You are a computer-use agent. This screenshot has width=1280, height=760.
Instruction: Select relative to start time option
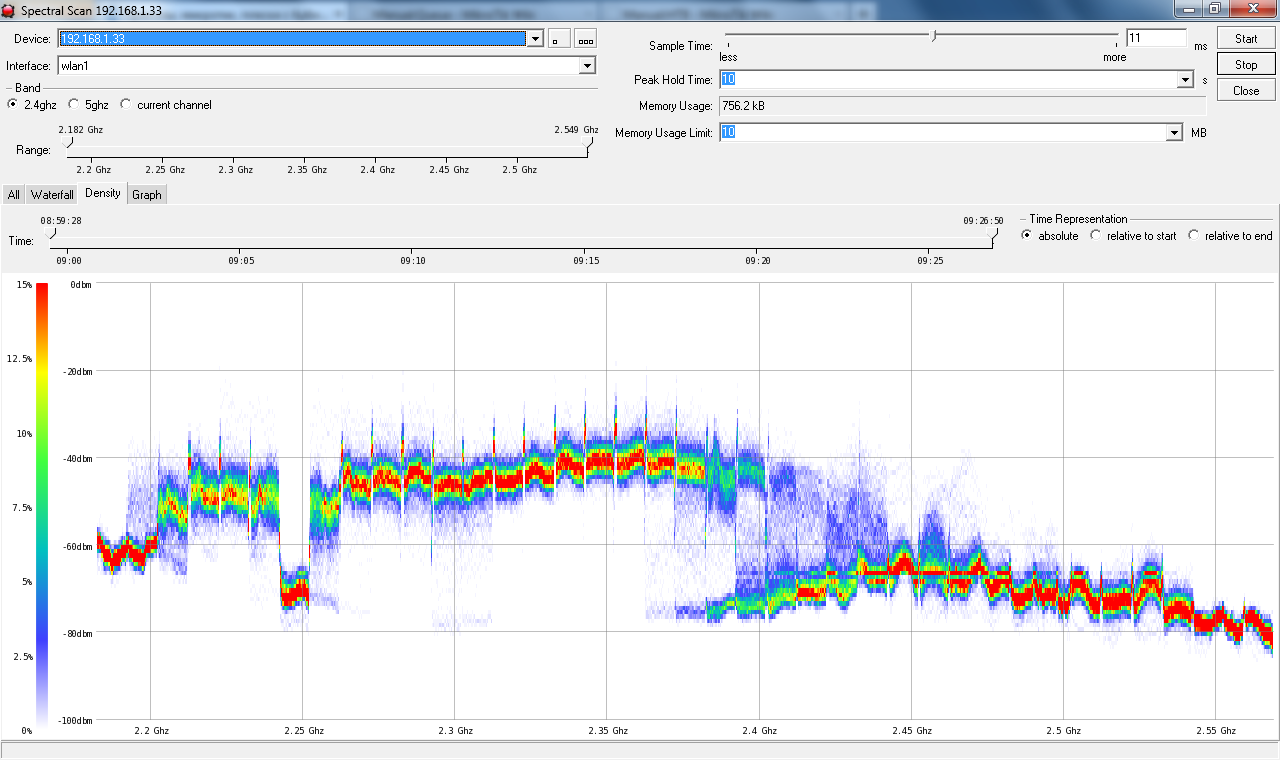(1096, 236)
